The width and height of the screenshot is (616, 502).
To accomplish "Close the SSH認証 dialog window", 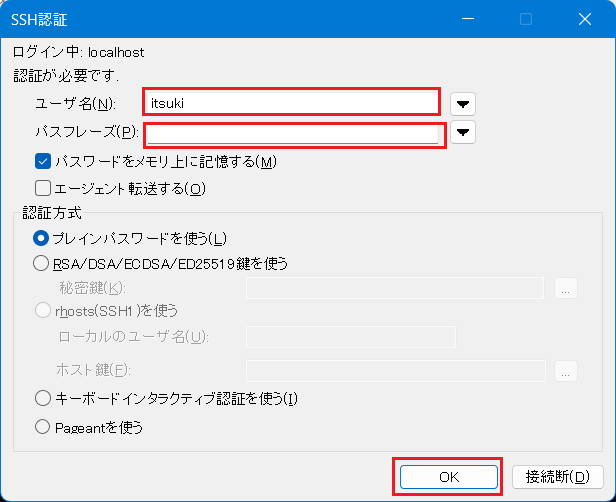I will coord(585,19).
